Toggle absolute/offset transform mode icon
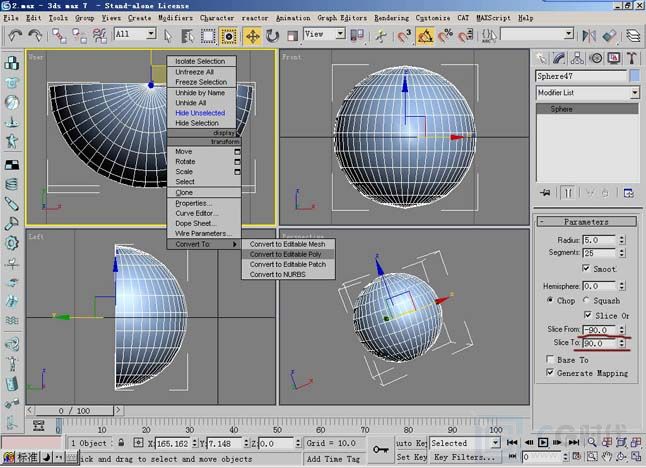Viewport: 646px width, 468px height. coord(138,443)
